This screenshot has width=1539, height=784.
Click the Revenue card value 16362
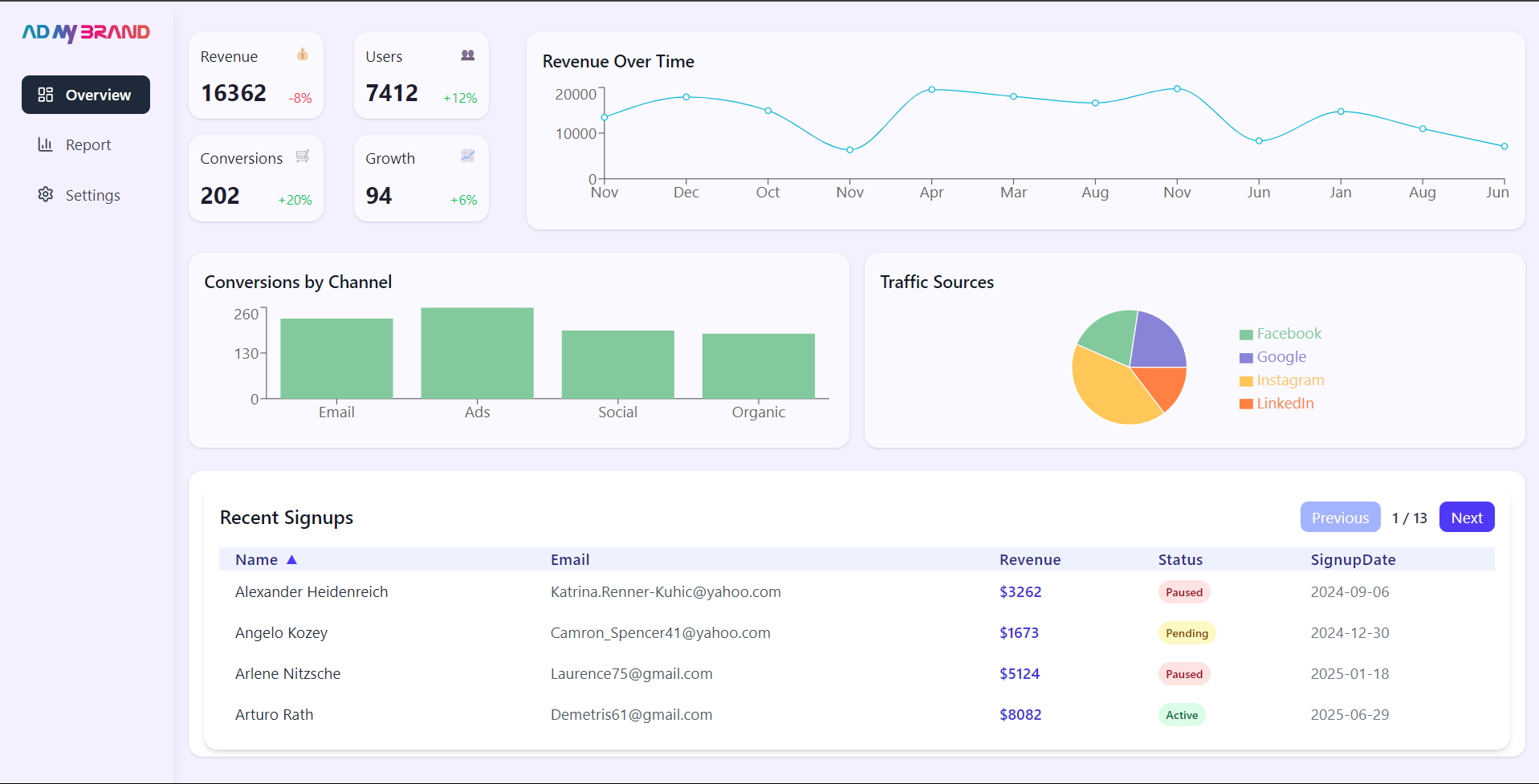point(234,93)
